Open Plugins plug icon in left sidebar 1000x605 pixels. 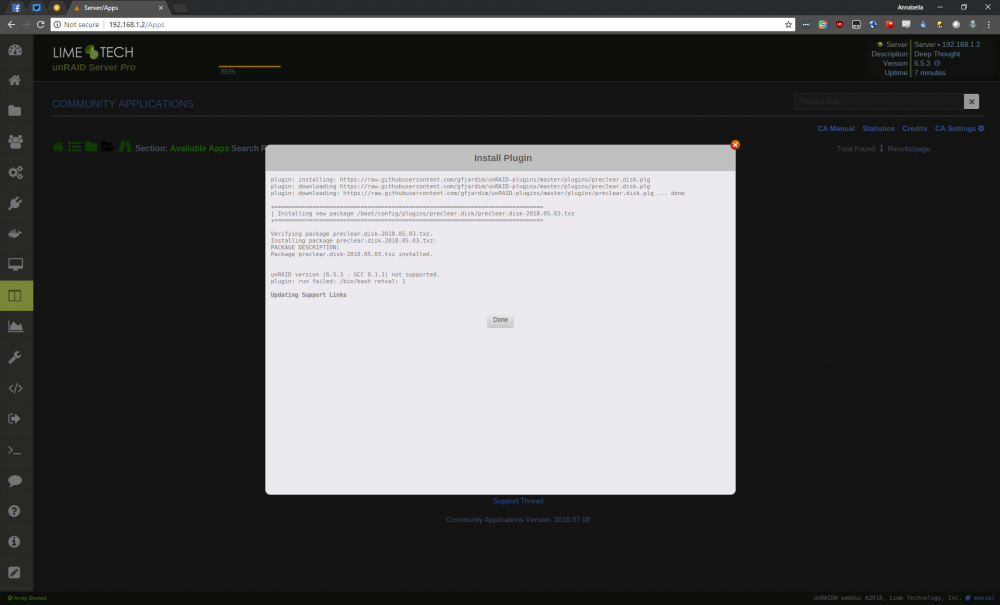tap(15, 203)
